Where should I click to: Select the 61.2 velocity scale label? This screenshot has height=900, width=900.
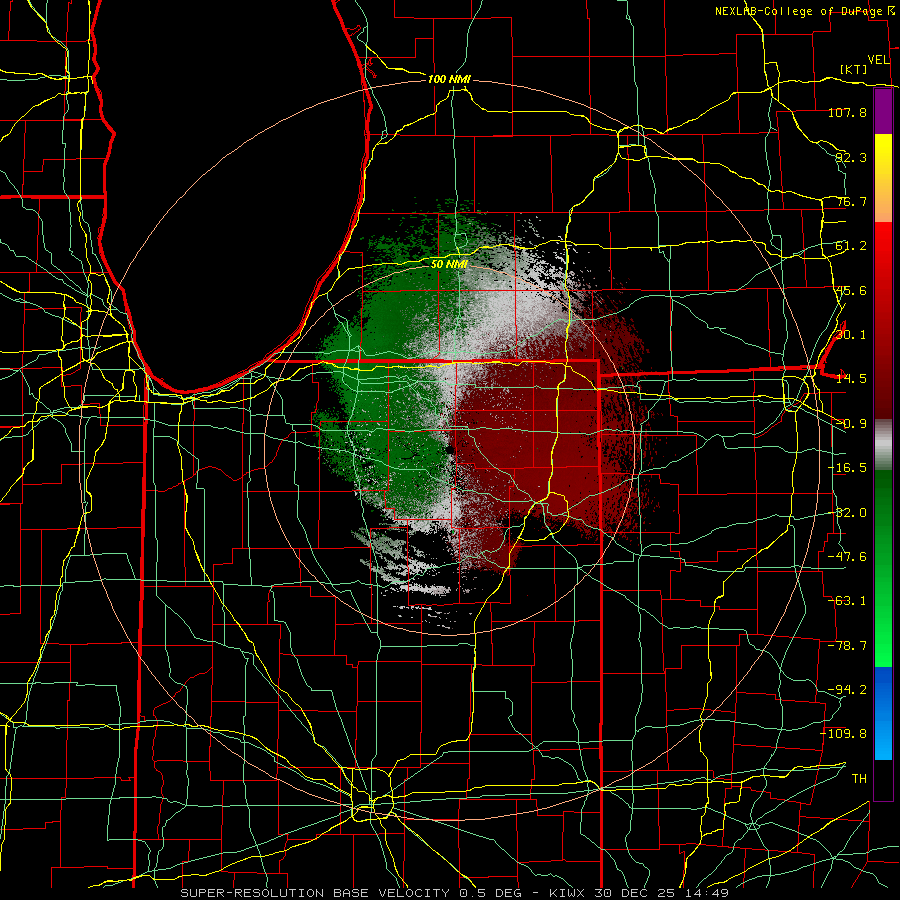pyautogui.click(x=851, y=246)
